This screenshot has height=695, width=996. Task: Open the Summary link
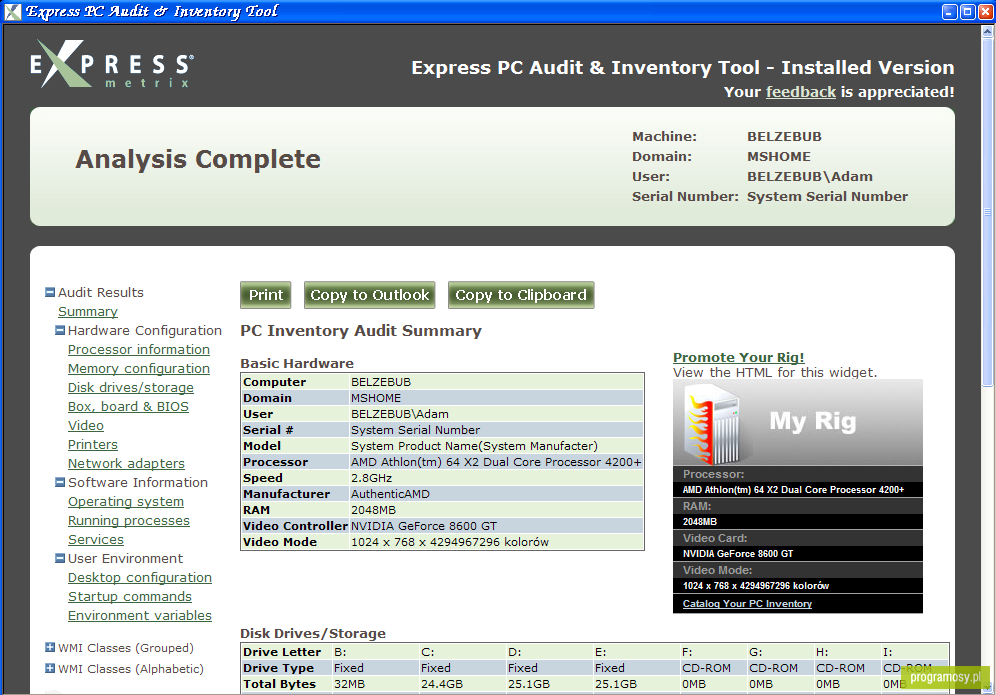pyautogui.click(x=88, y=311)
